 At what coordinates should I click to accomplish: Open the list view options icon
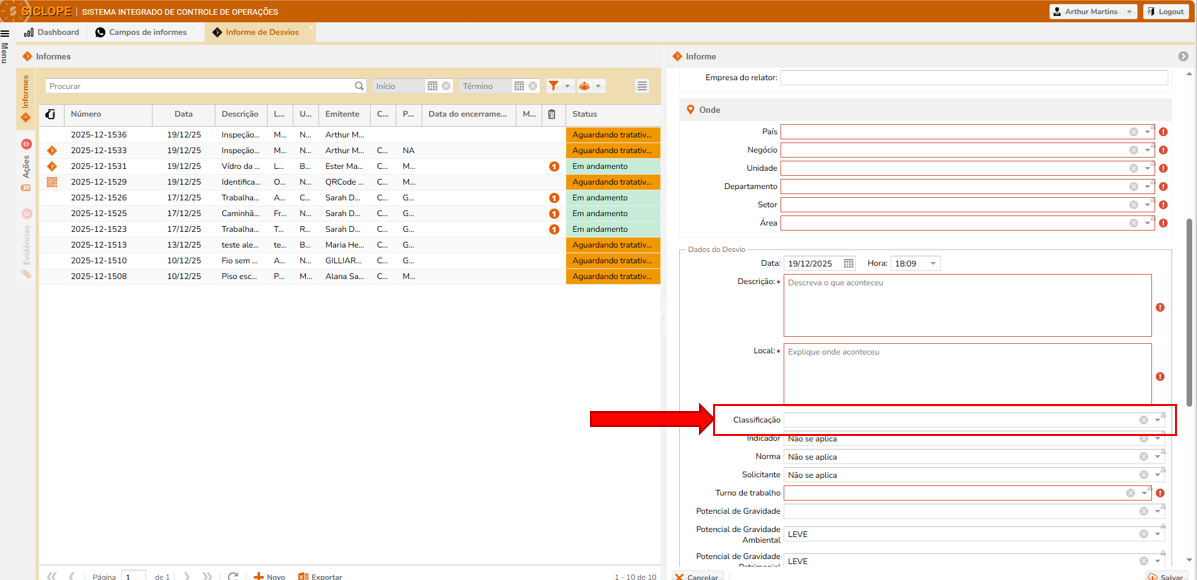[x=642, y=86]
